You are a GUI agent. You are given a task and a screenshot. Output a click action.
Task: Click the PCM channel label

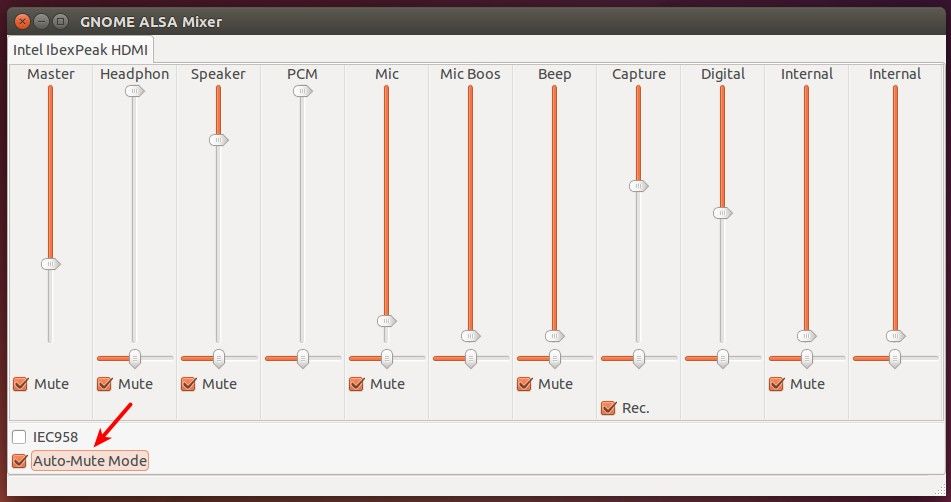click(x=302, y=74)
